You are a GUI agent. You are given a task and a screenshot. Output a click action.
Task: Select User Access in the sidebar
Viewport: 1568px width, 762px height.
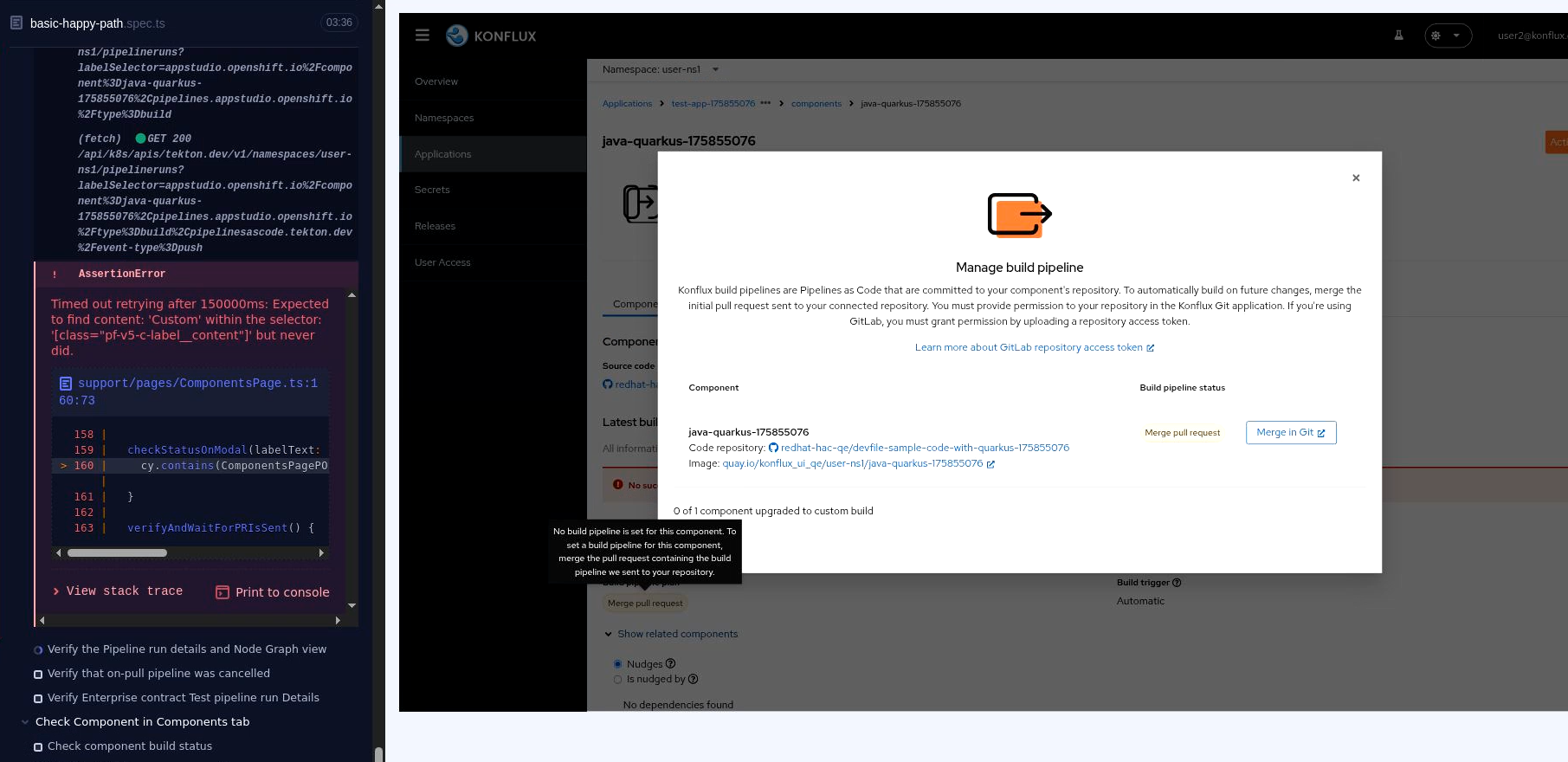point(493,262)
